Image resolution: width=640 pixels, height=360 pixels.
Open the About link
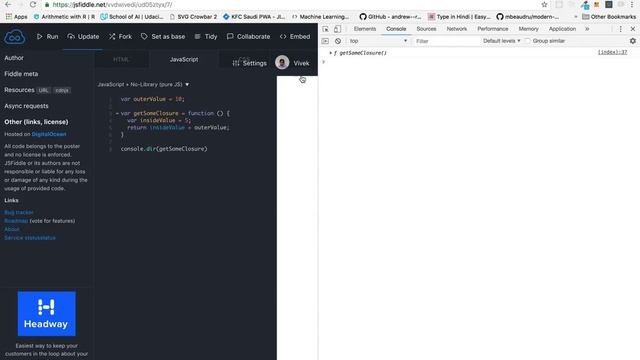pyautogui.click(x=12, y=229)
